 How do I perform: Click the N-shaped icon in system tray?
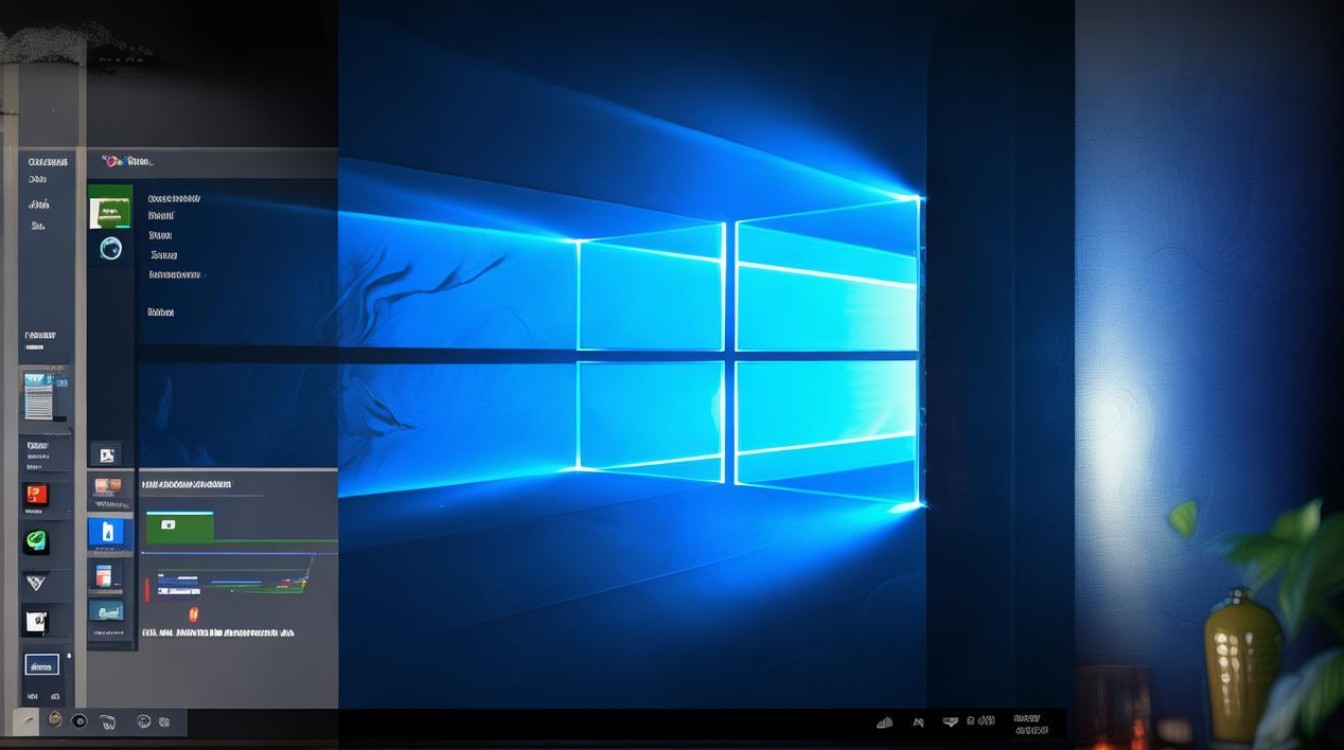(918, 721)
